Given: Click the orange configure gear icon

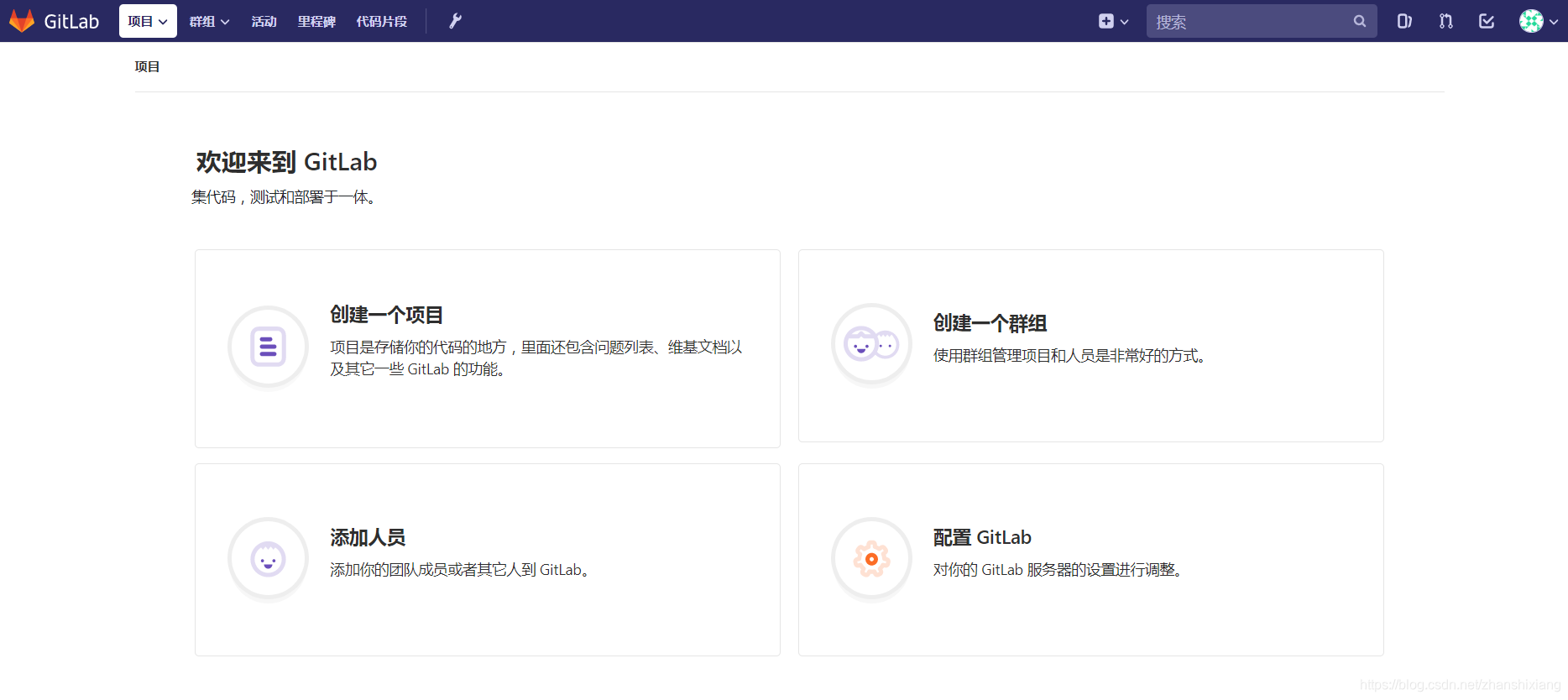Looking at the screenshot, I should [871, 559].
